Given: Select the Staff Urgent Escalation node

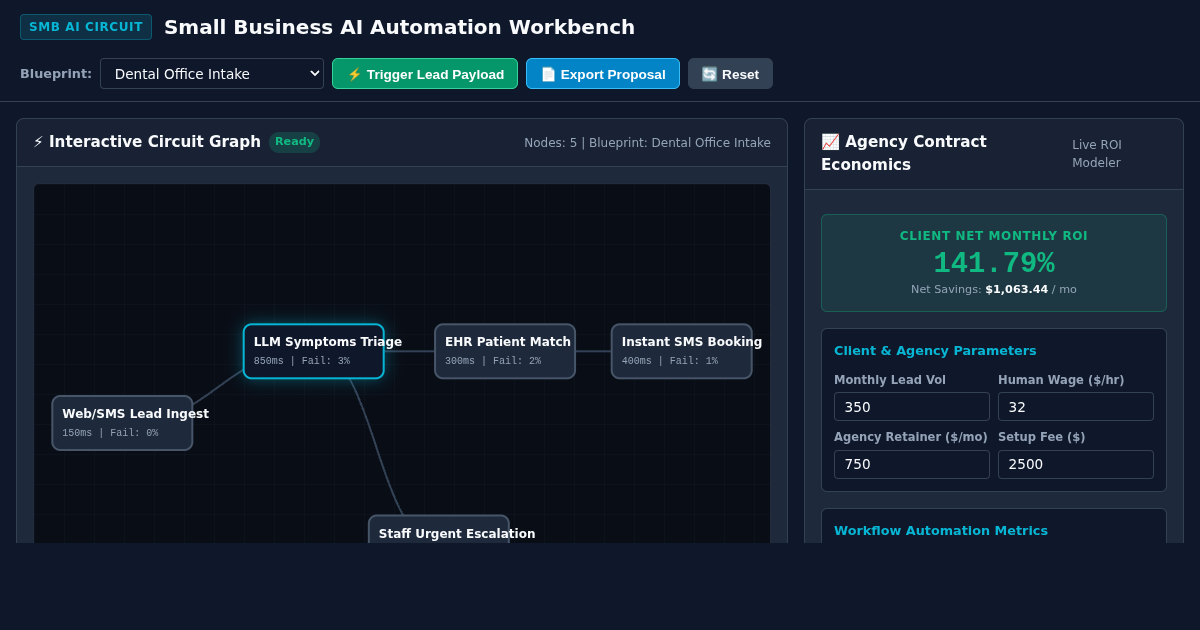Looking at the screenshot, I should tap(439, 530).
